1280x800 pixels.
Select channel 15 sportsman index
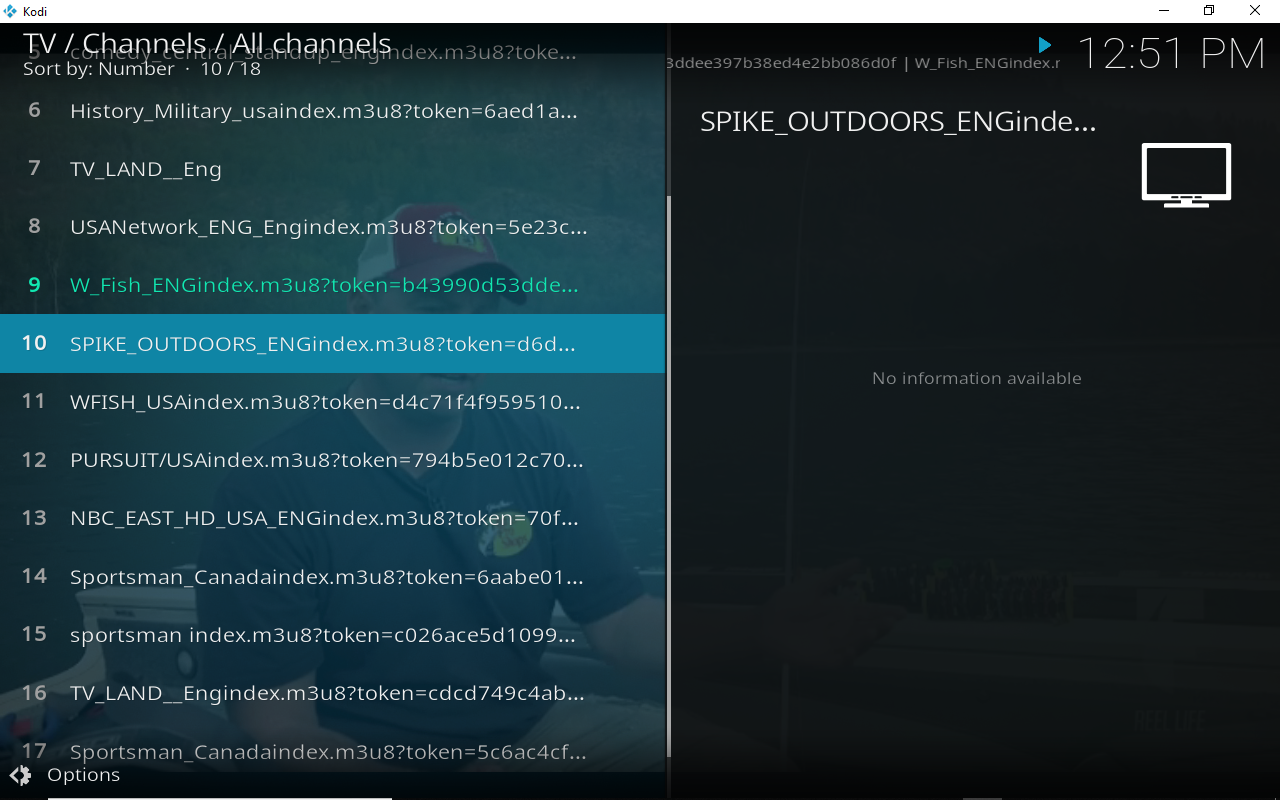click(x=332, y=635)
